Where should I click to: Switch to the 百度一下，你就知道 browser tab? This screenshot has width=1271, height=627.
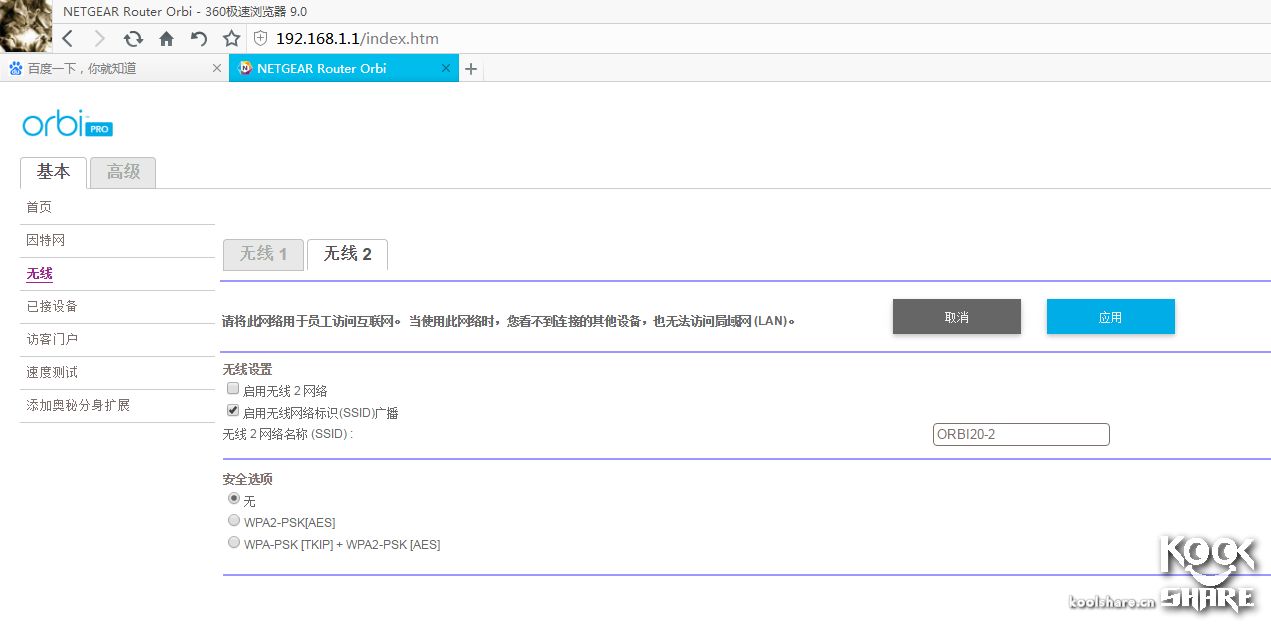pyautogui.click(x=115, y=68)
